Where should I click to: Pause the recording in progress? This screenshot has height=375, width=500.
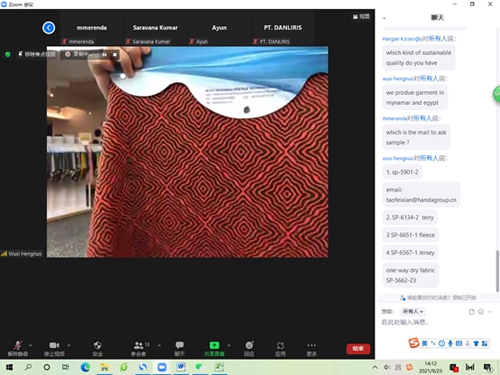105,54
